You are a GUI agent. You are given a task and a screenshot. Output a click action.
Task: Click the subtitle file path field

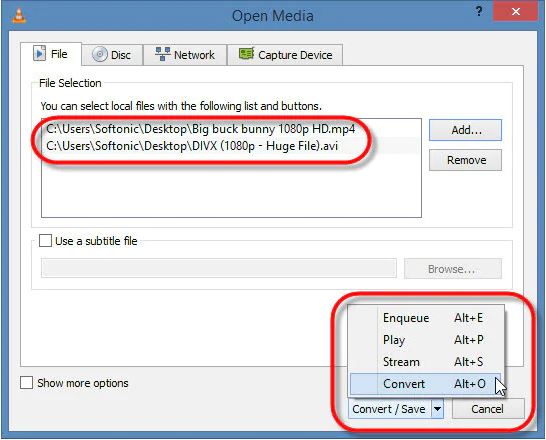(x=219, y=268)
